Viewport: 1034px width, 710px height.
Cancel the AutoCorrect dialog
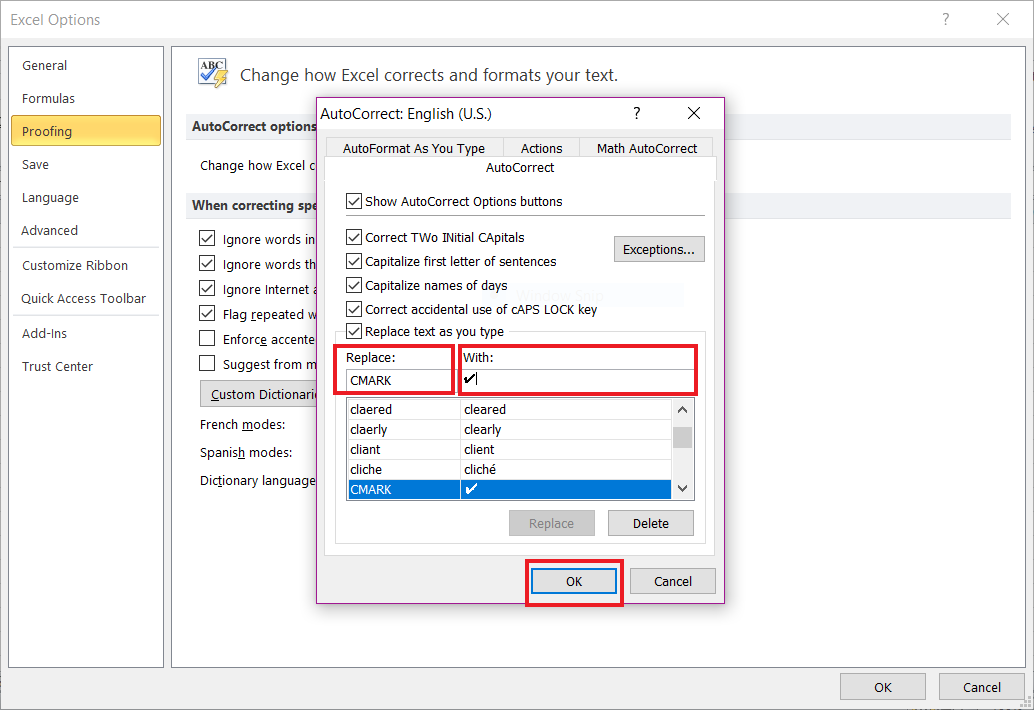(x=673, y=581)
